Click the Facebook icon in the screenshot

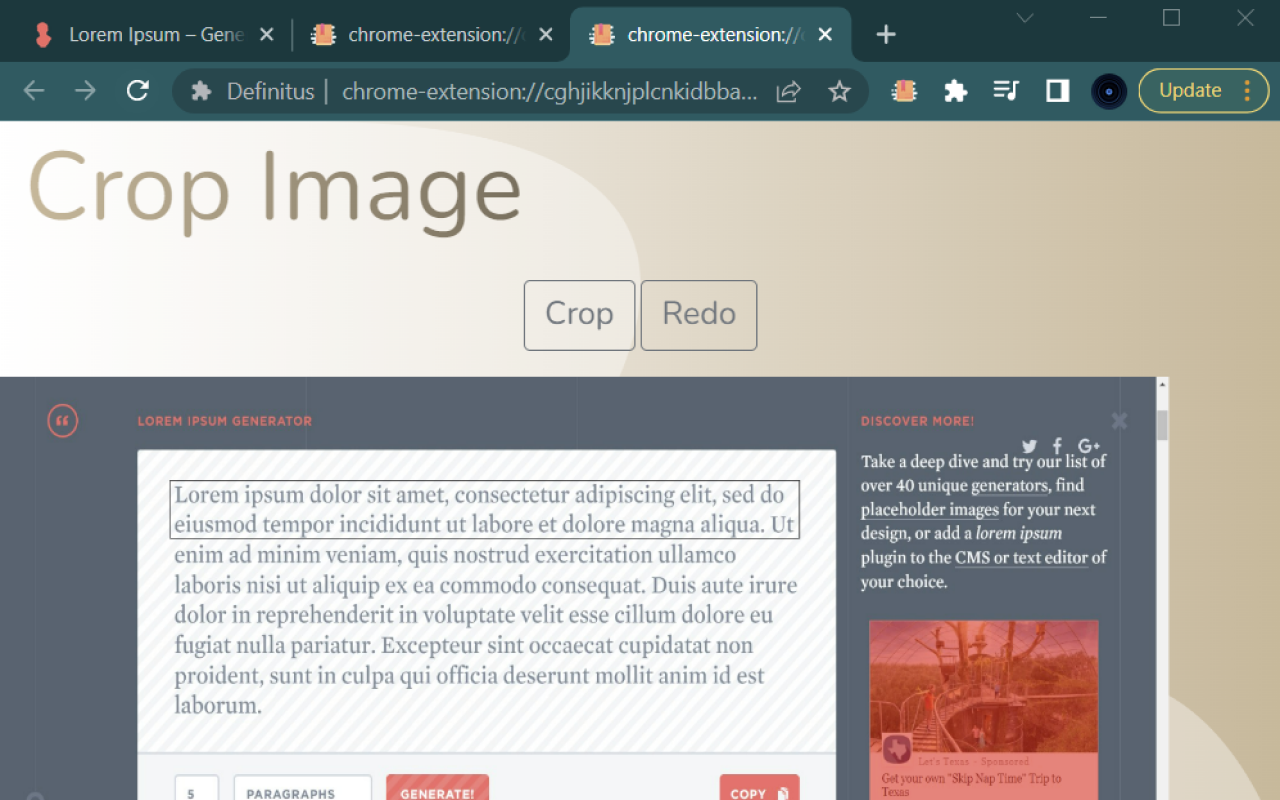pos(1057,446)
